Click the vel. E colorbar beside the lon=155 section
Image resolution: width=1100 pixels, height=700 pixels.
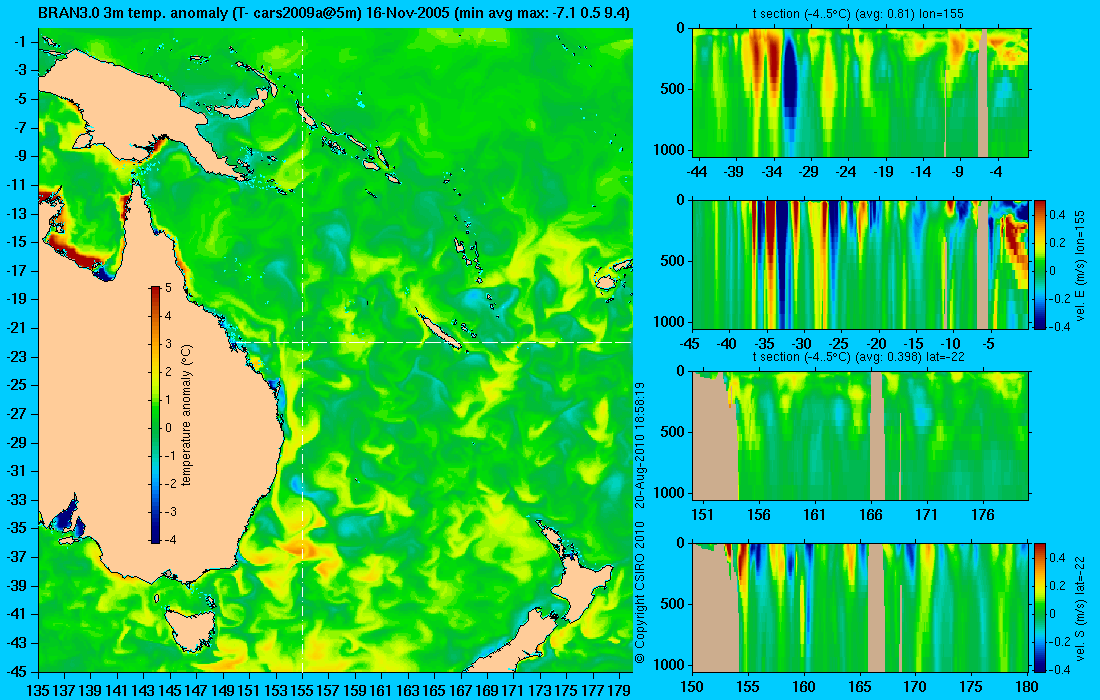(x=1039, y=264)
